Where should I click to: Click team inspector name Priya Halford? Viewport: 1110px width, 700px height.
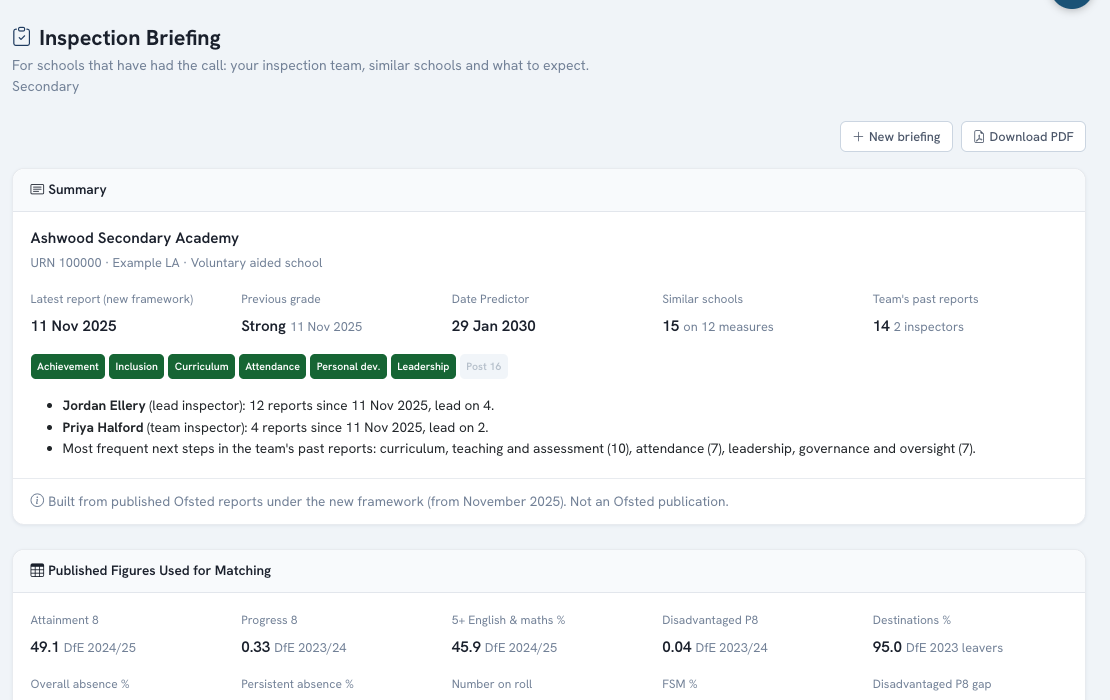(103, 428)
